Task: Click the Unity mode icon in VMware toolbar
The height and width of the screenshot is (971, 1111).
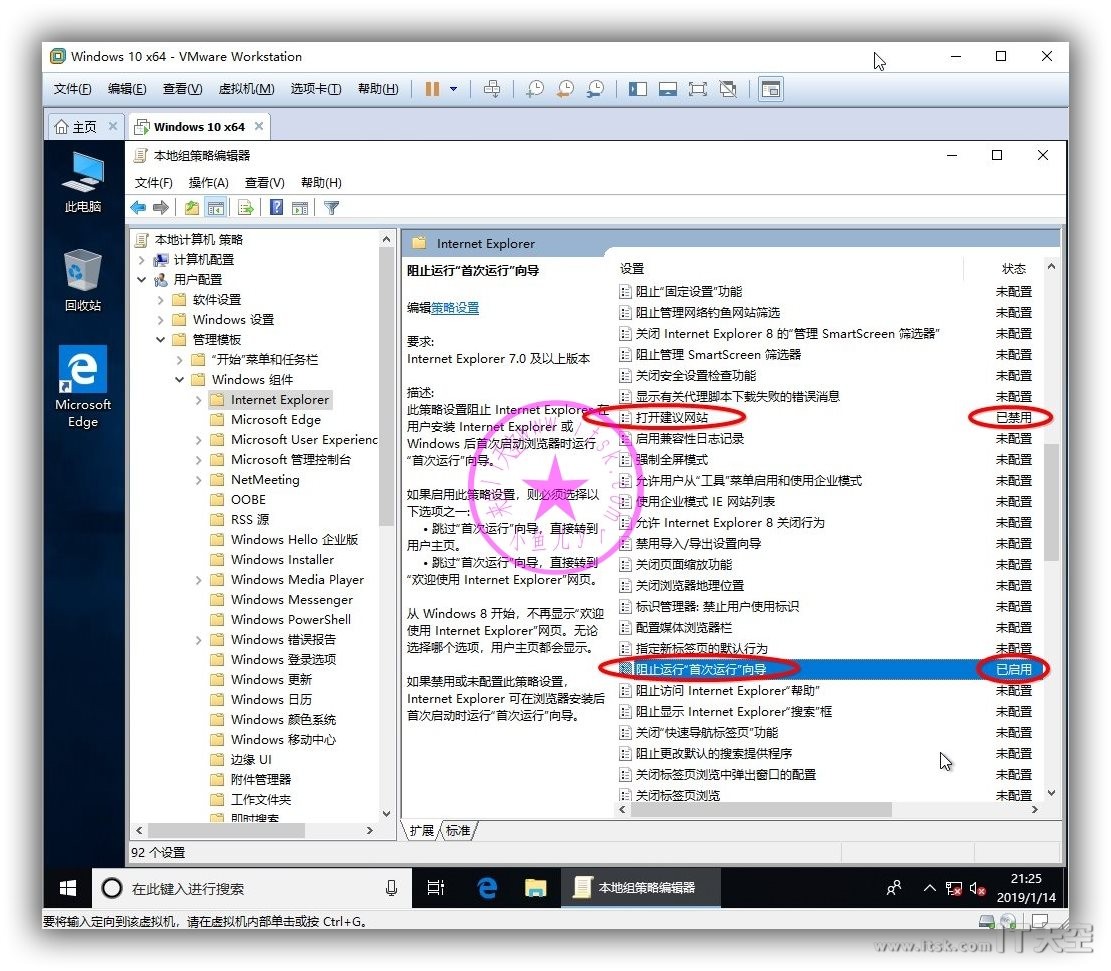Action: click(x=728, y=89)
